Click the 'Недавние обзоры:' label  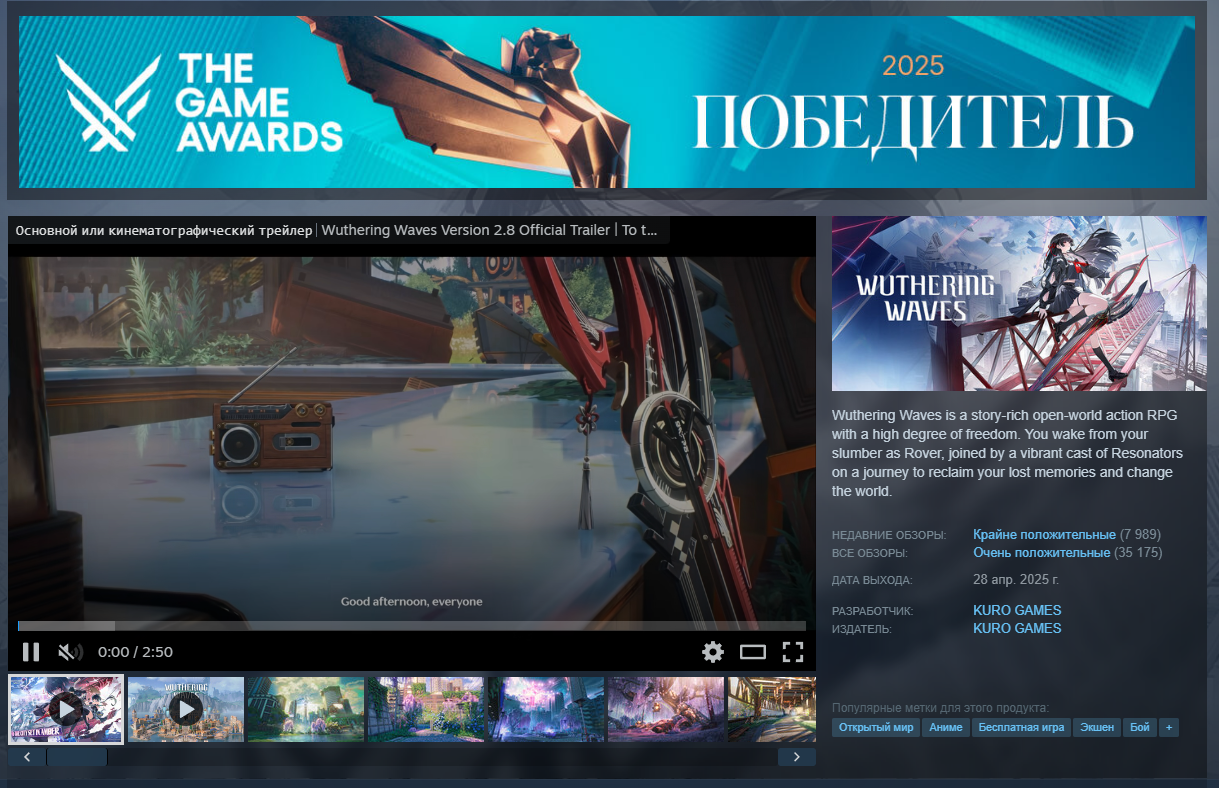click(x=889, y=535)
